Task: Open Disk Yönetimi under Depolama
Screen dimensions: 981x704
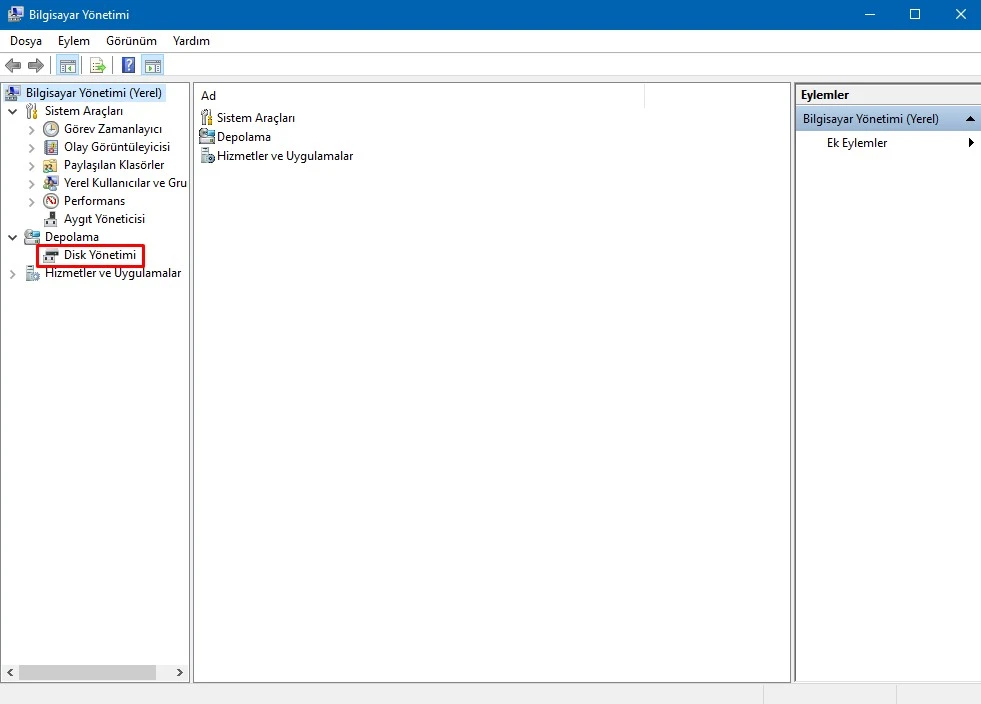Action: point(98,255)
